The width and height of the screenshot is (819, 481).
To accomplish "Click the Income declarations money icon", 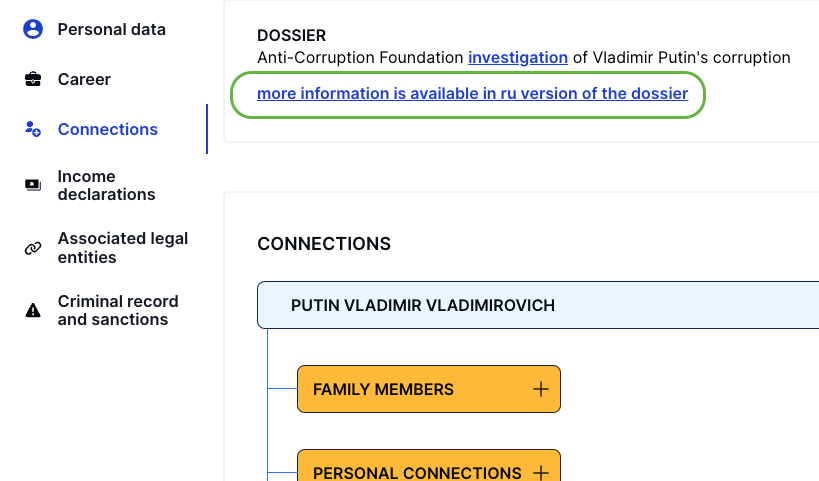I will click(x=33, y=185).
